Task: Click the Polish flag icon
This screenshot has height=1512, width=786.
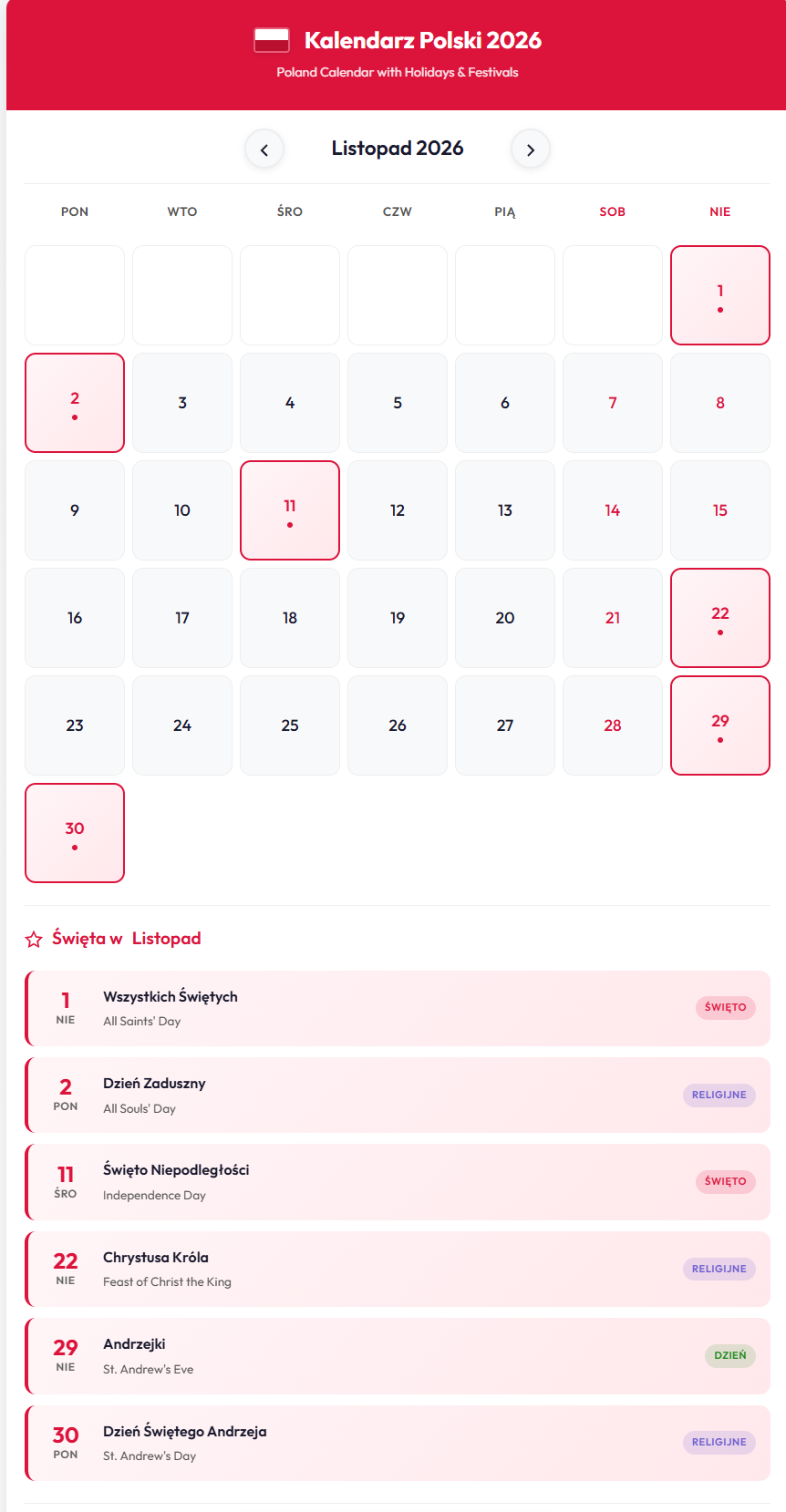Action: click(272, 40)
